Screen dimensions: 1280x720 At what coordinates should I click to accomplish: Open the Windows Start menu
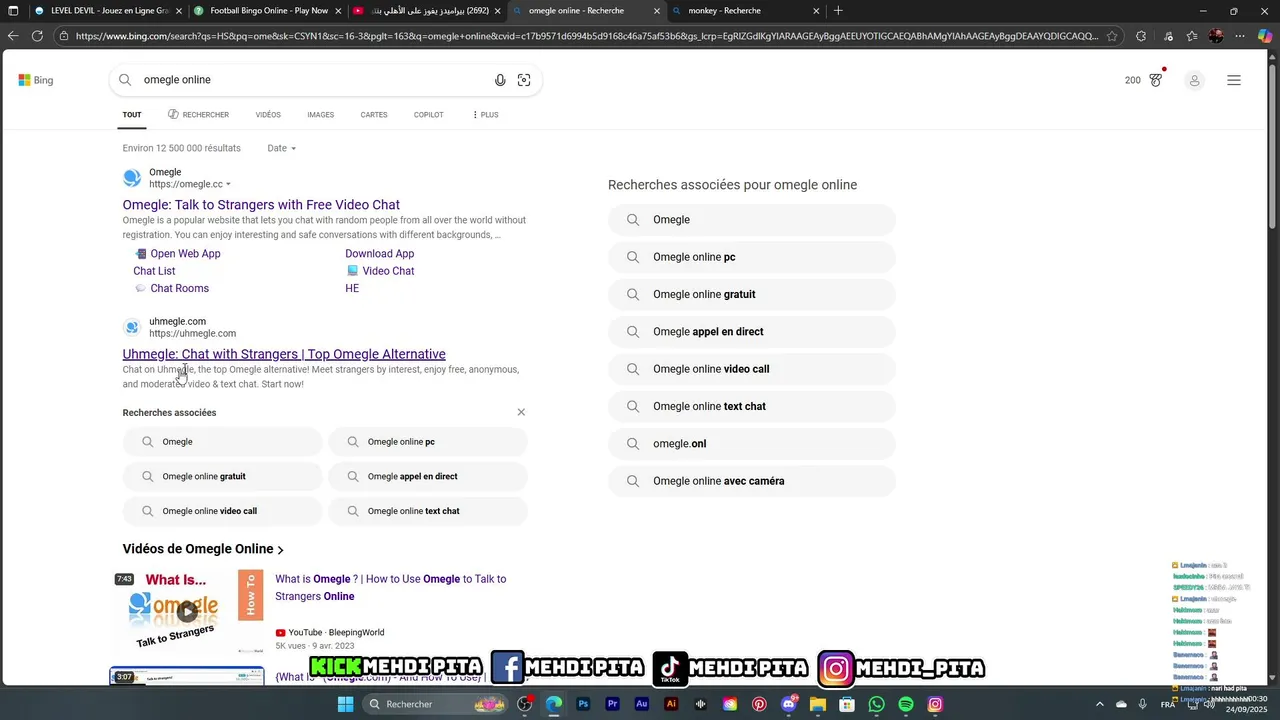[345, 704]
